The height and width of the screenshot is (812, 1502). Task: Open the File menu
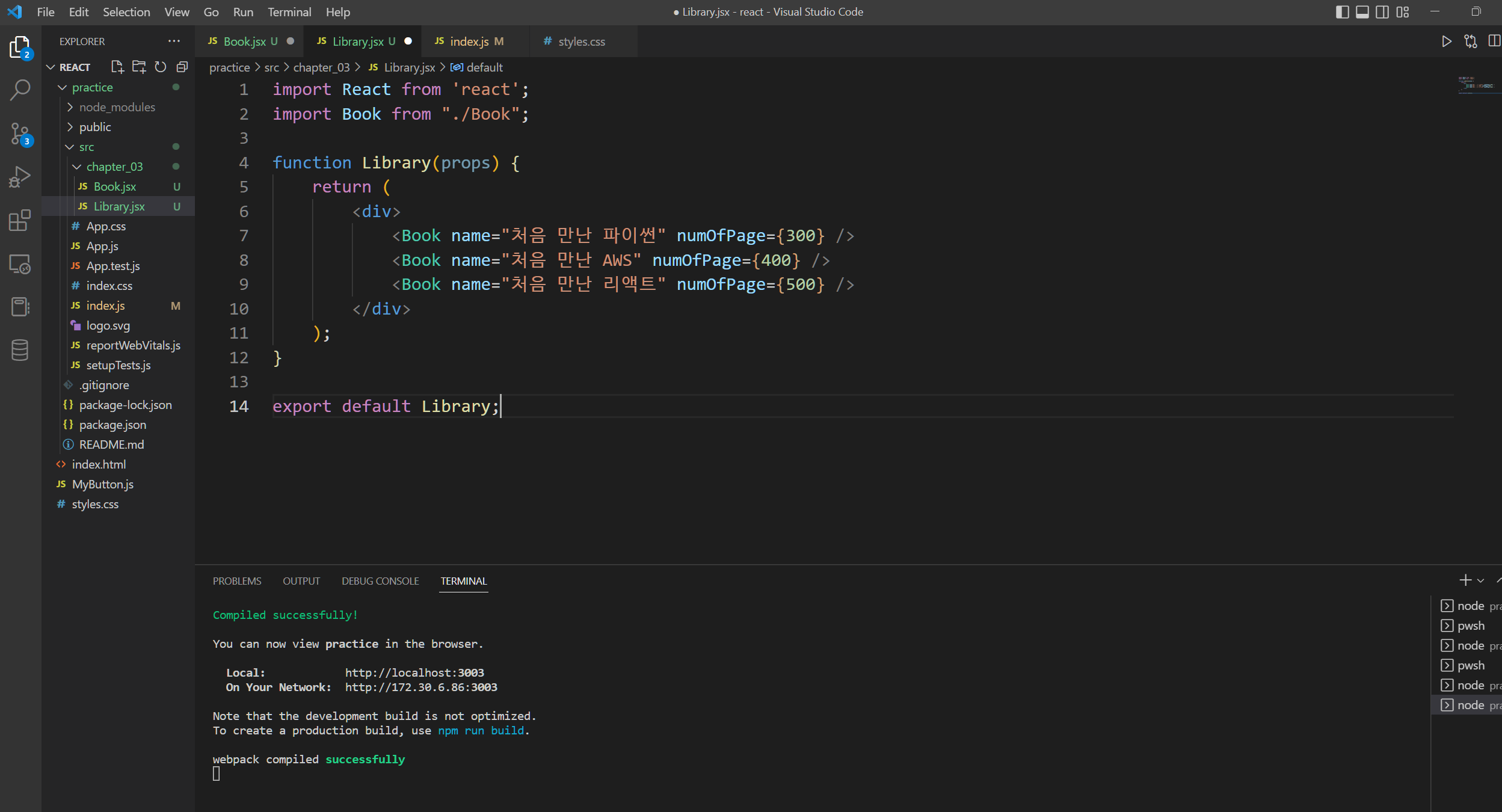pyautogui.click(x=46, y=12)
